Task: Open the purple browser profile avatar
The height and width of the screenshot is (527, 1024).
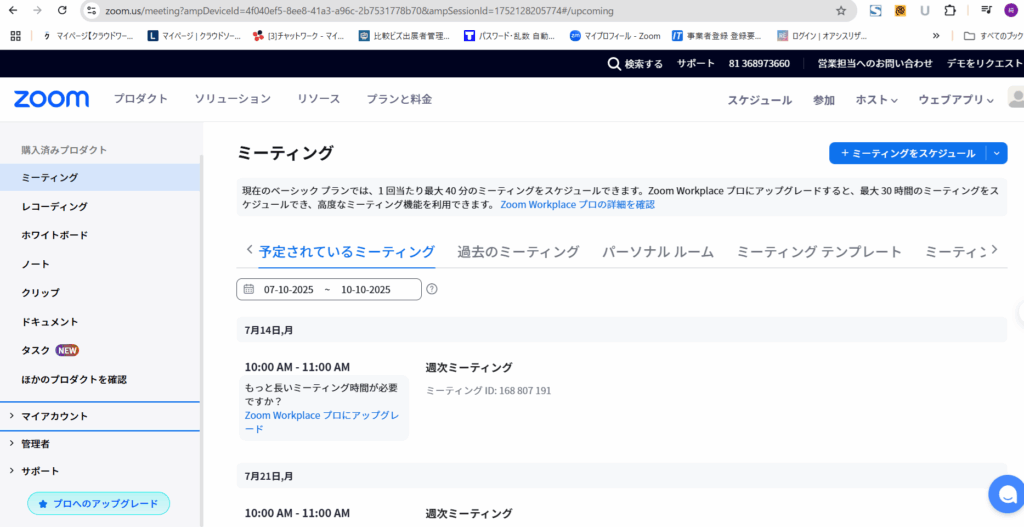Action: 1011,10
